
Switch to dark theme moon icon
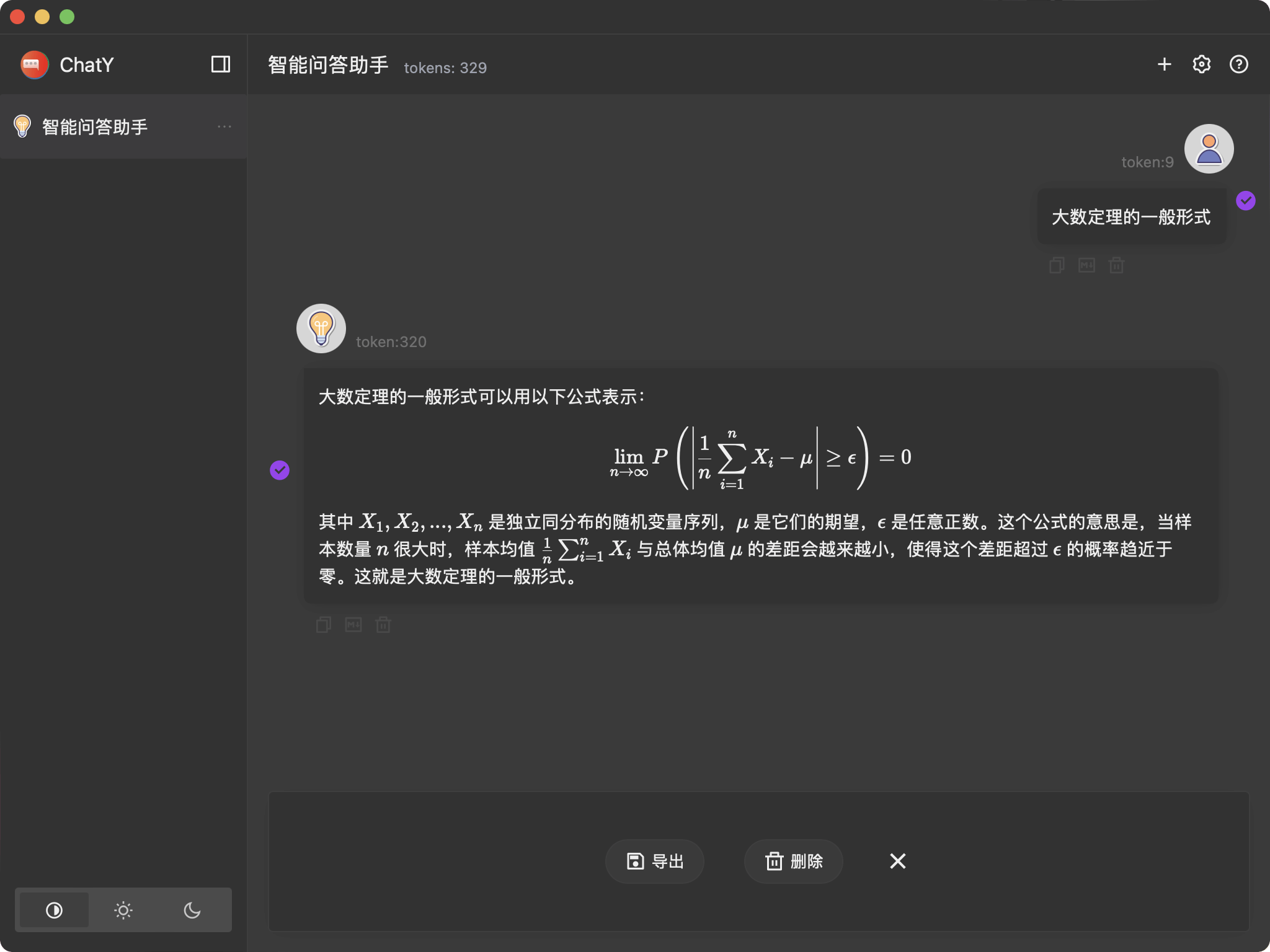coord(192,910)
